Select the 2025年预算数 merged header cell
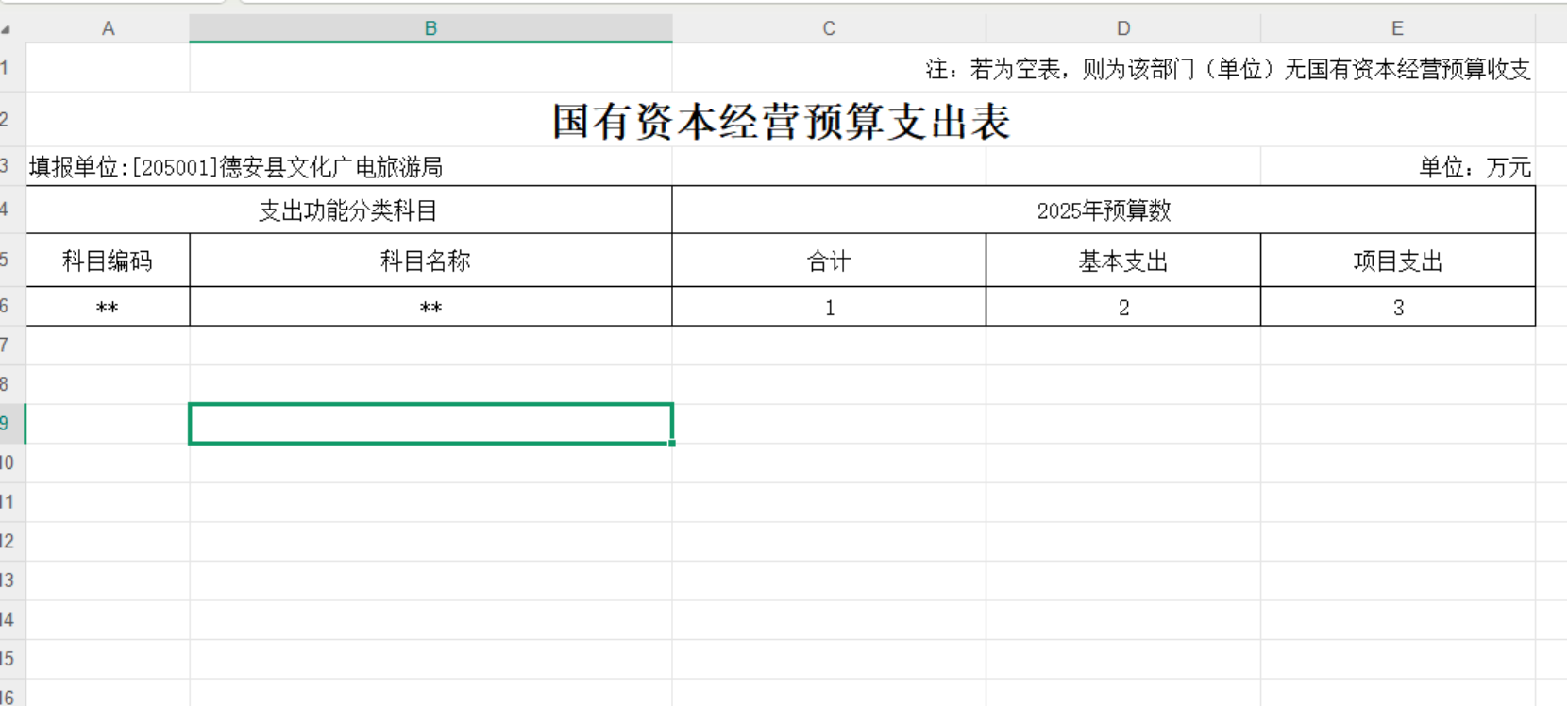 tap(1104, 210)
